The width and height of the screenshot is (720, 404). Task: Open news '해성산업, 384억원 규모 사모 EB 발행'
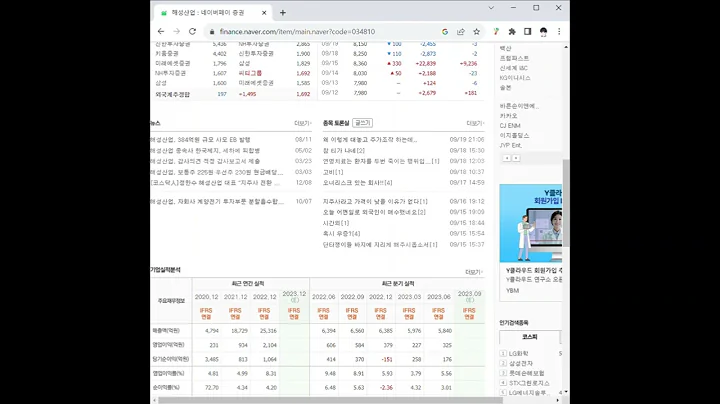click(x=200, y=140)
